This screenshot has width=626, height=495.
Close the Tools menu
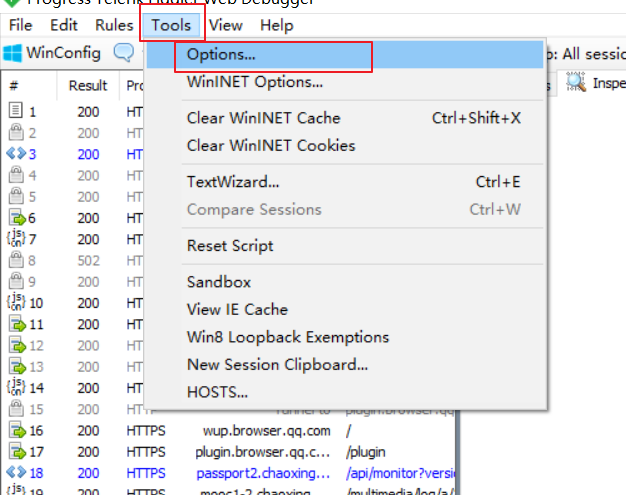pyautogui.click(x=171, y=25)
